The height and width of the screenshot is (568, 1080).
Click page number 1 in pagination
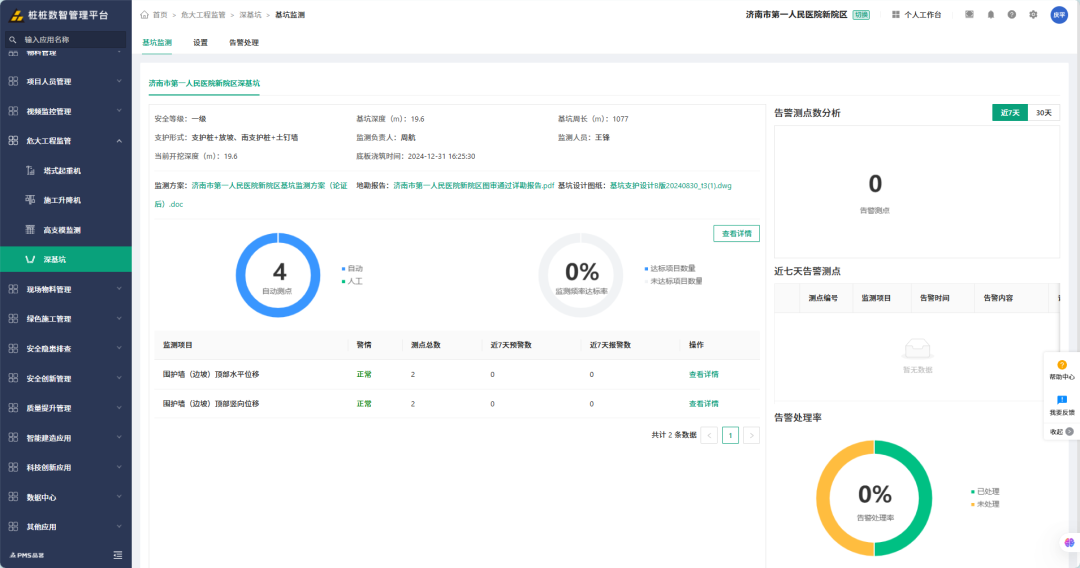point(730,435)
